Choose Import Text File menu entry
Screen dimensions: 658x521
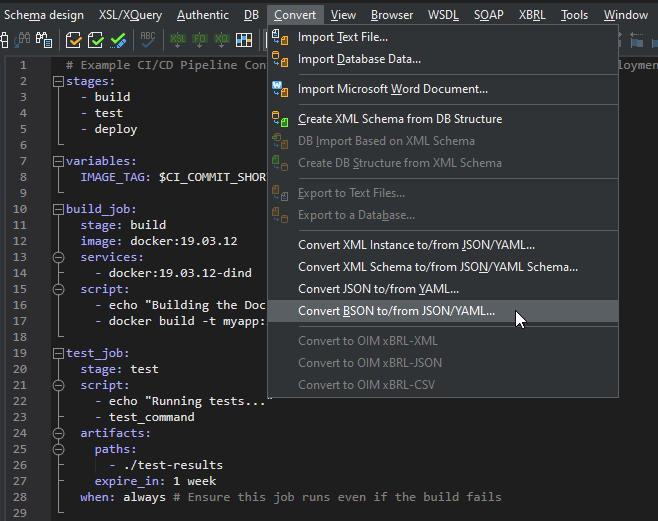pos(342,37)
